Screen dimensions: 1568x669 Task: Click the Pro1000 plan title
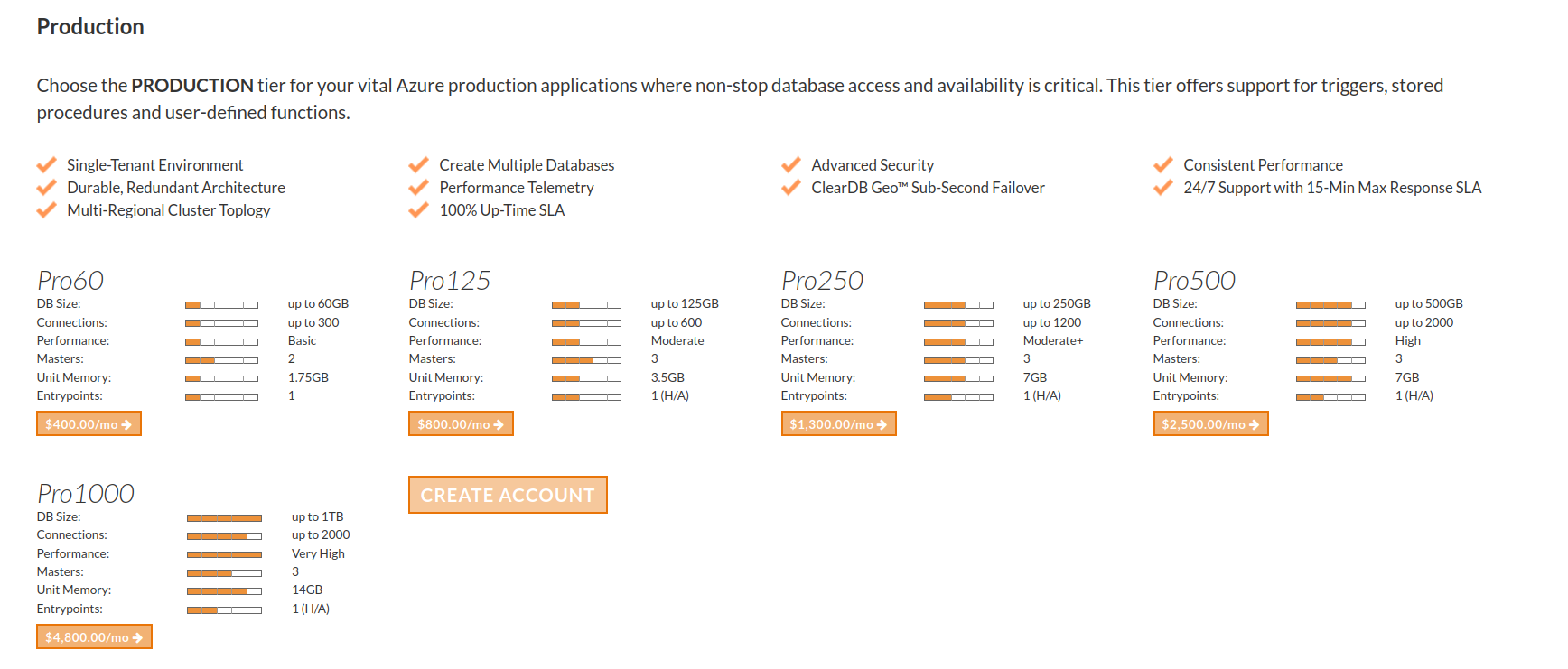tap(86, 494)
